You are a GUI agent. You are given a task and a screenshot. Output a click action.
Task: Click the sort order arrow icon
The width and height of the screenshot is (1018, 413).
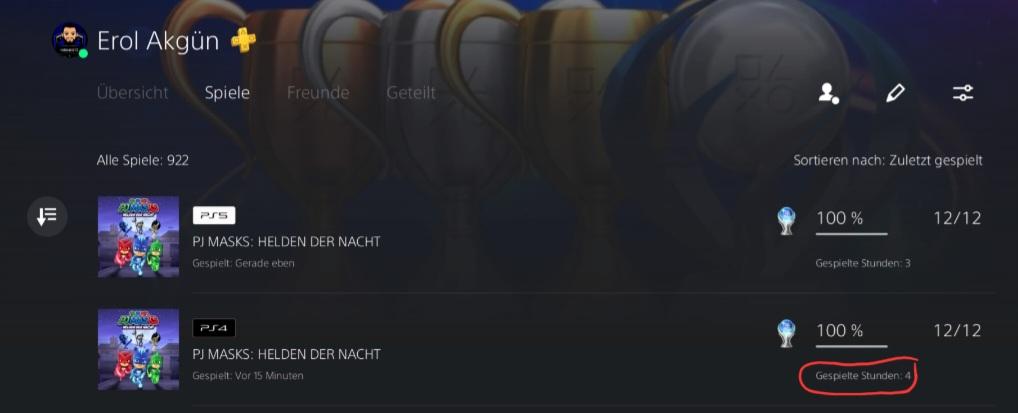(x=47, y=216)
